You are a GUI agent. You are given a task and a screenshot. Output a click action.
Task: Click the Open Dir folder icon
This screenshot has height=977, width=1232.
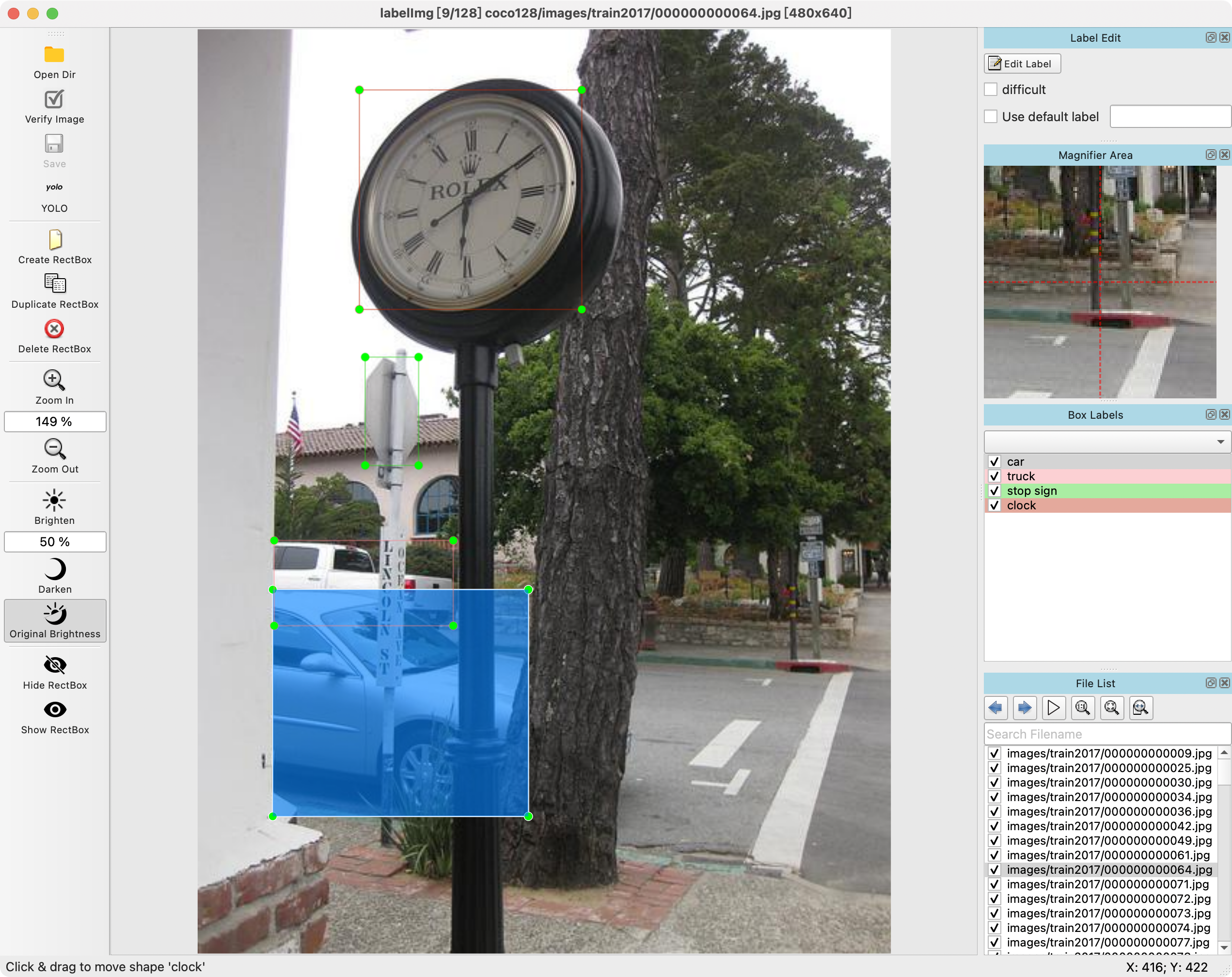pos(54,55)
